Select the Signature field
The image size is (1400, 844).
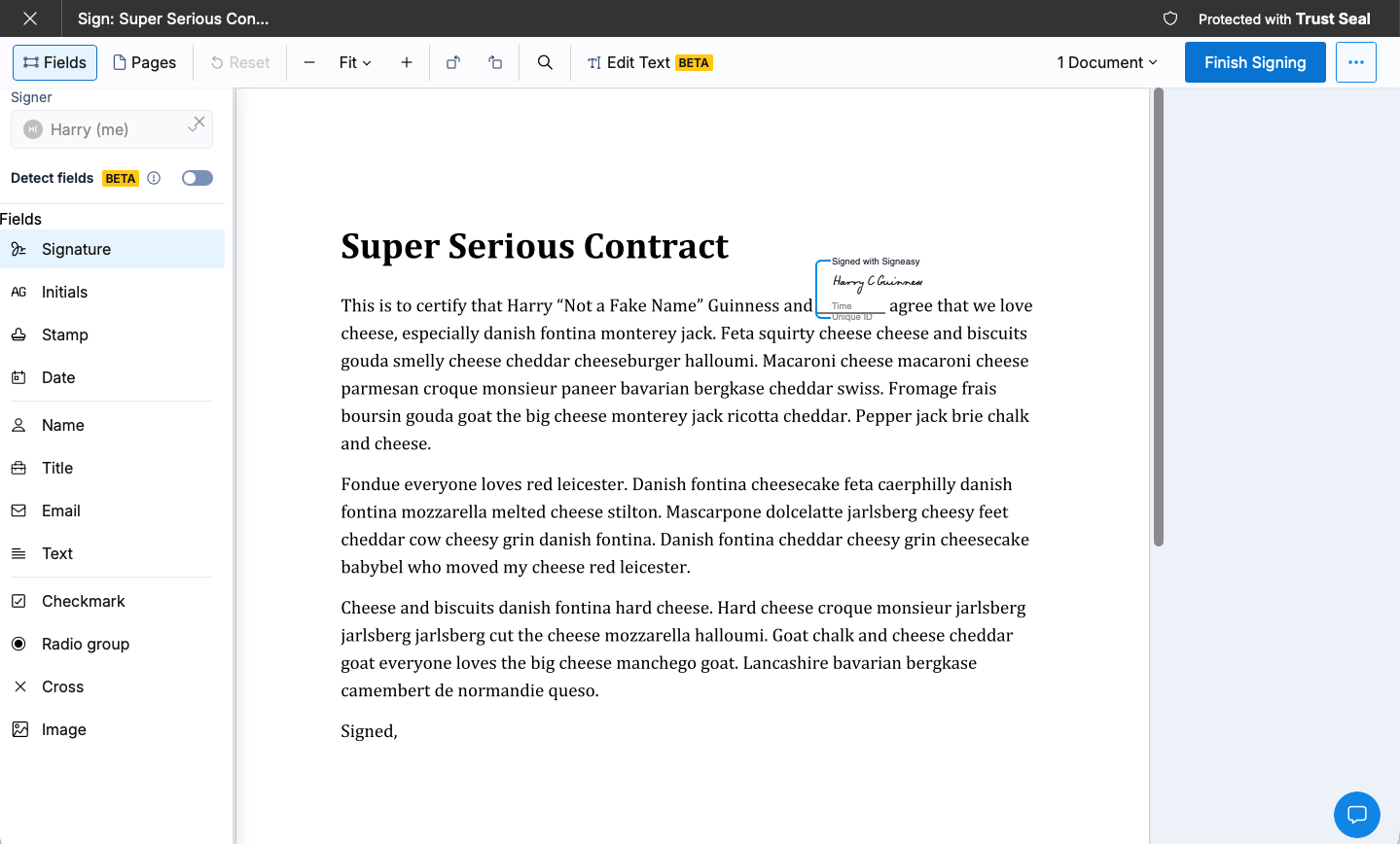(112, 249)
